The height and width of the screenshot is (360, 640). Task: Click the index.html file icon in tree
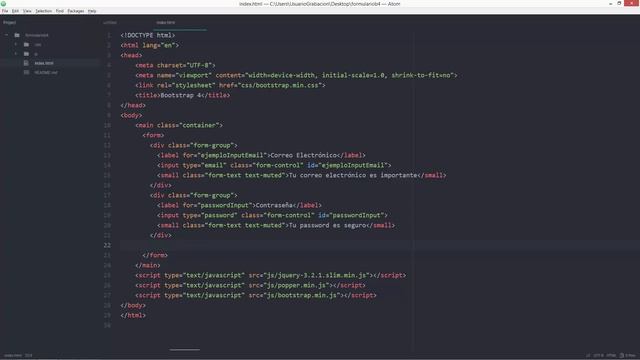click(26, 63)
